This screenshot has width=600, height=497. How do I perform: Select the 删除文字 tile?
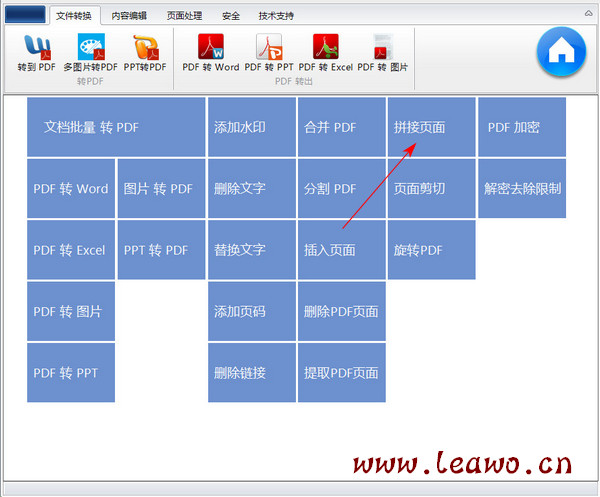(x=252, y=189)
